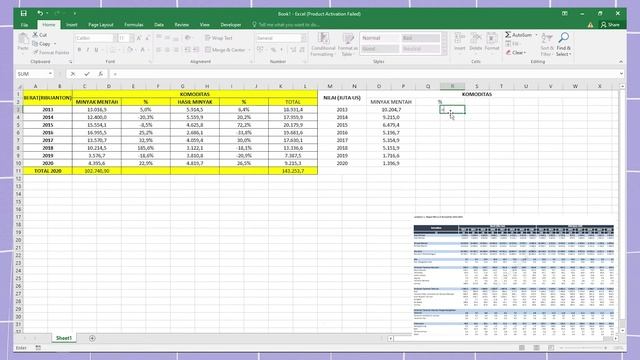The width and height of the screenshot is (640, 360).
Task: Collapse the ribbon with the caret arrow
Action: tap(621, 62)
